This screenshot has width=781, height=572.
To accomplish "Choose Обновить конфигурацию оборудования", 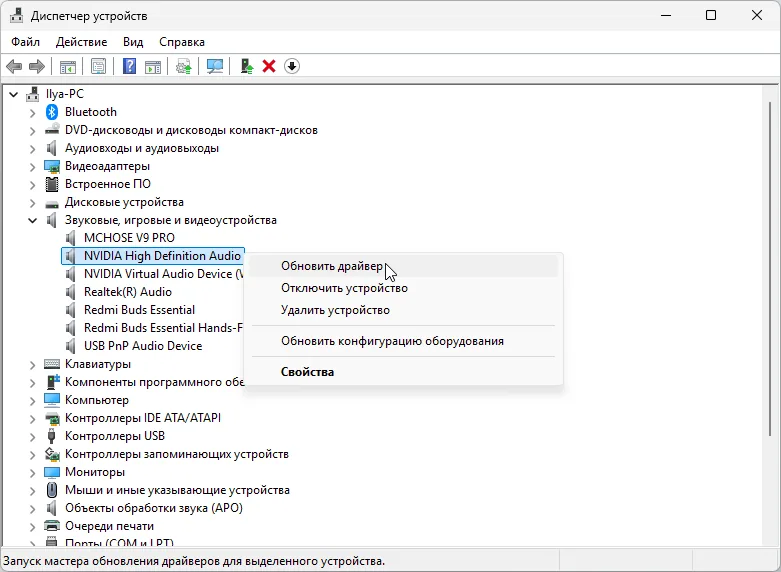I will (402, 341).
